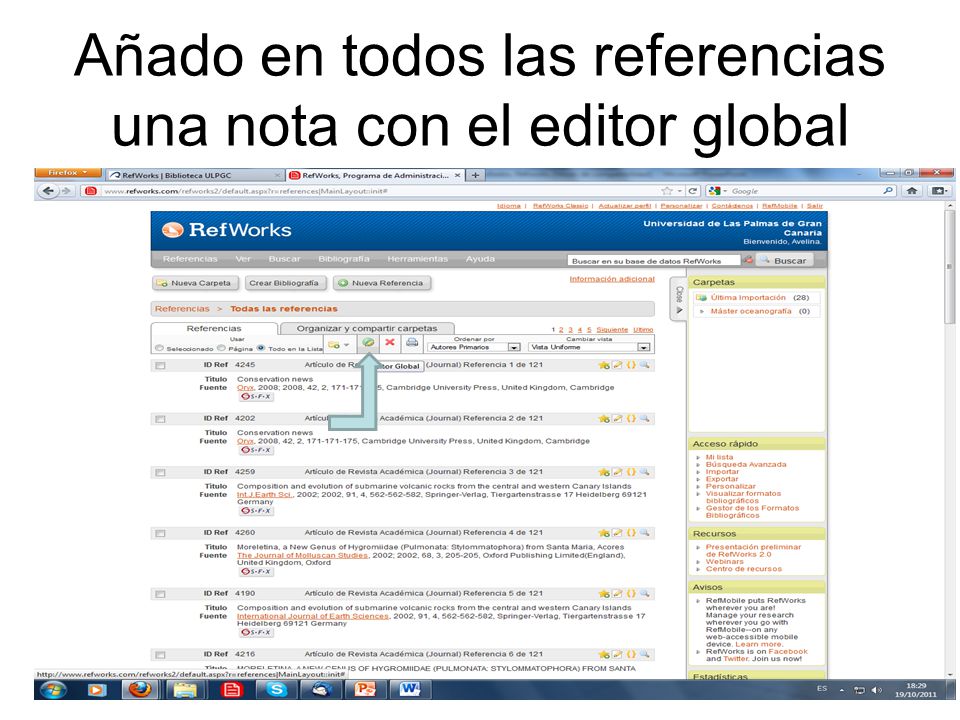Click the view magnifier icon for reference 4245
This screenshot has width=960, height=720.
pos(644,366)
